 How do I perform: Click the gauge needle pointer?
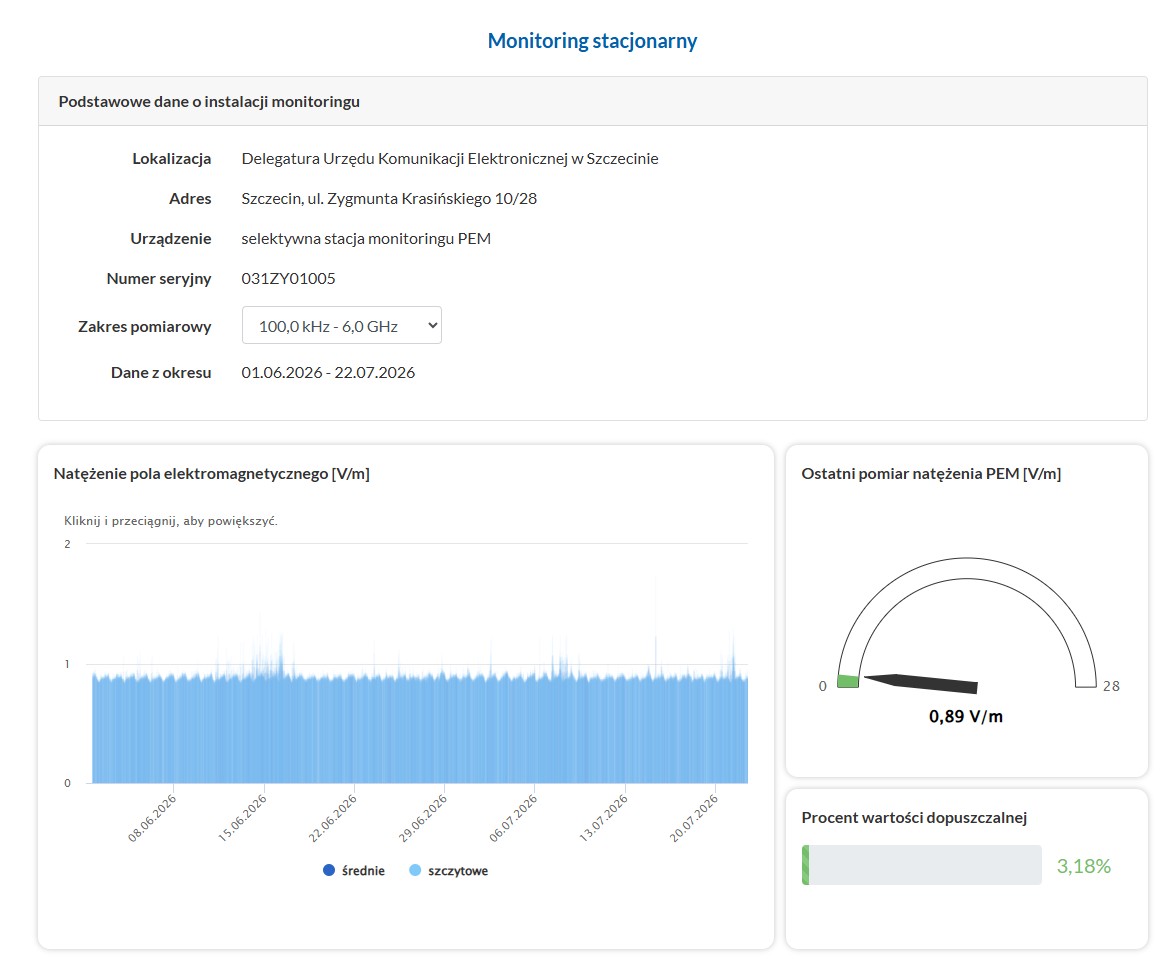click(x=920, y=682)
